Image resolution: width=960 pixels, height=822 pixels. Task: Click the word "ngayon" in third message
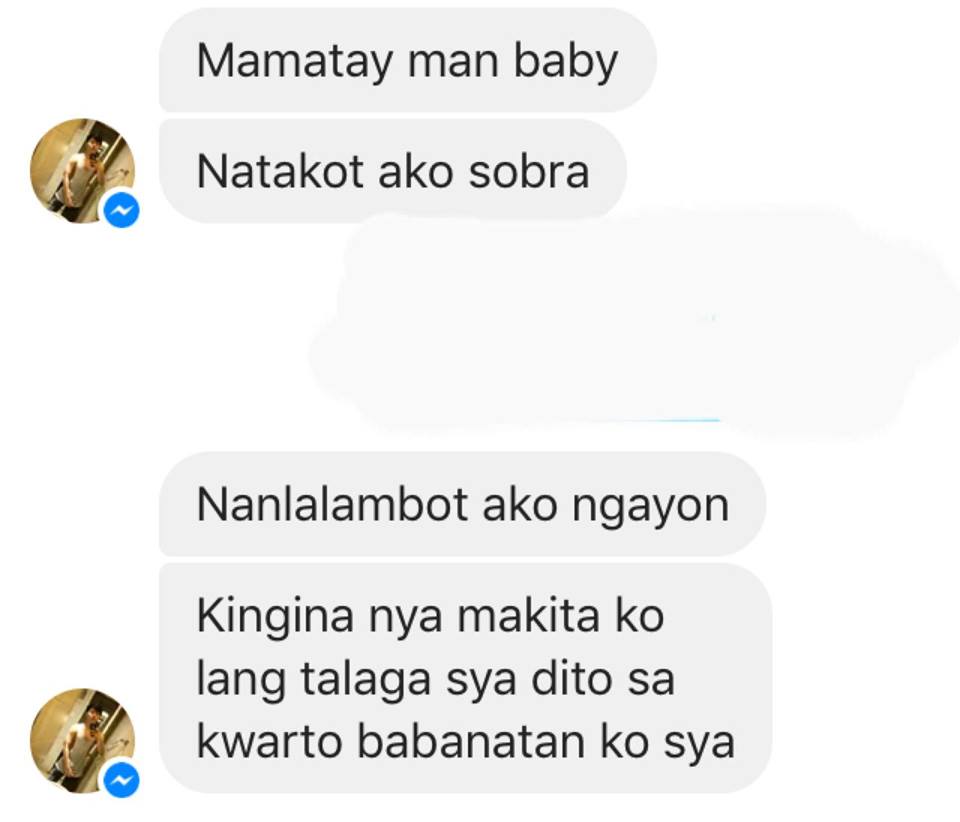650,507
